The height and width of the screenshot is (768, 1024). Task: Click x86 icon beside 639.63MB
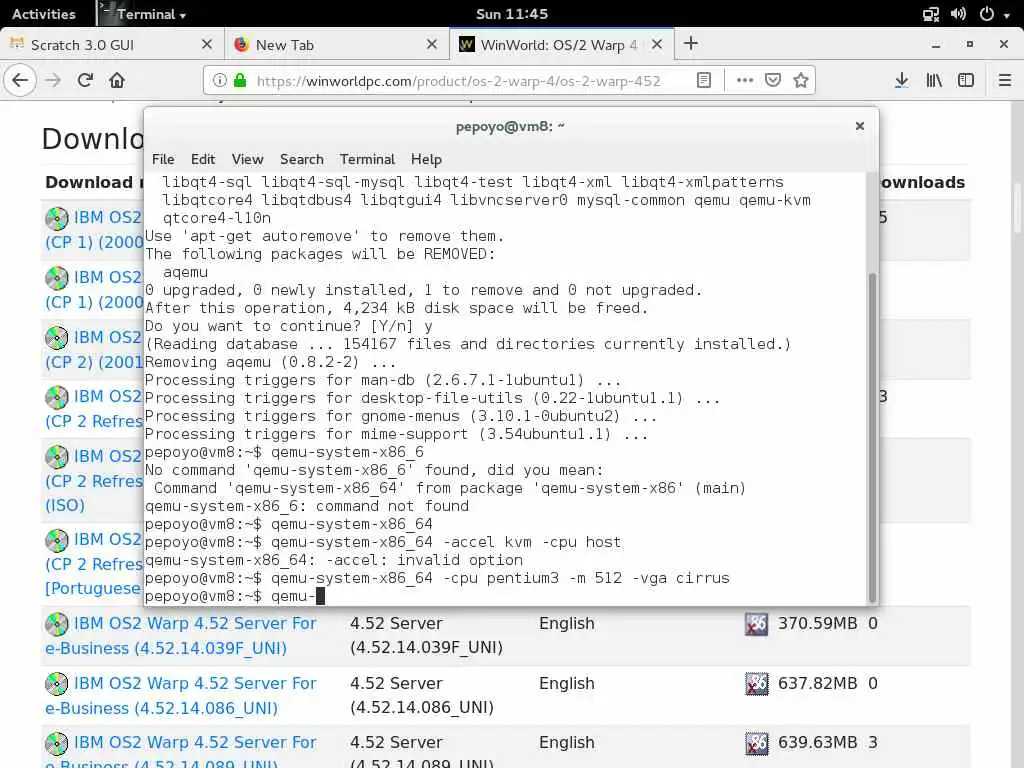click(x=757, y=743)
